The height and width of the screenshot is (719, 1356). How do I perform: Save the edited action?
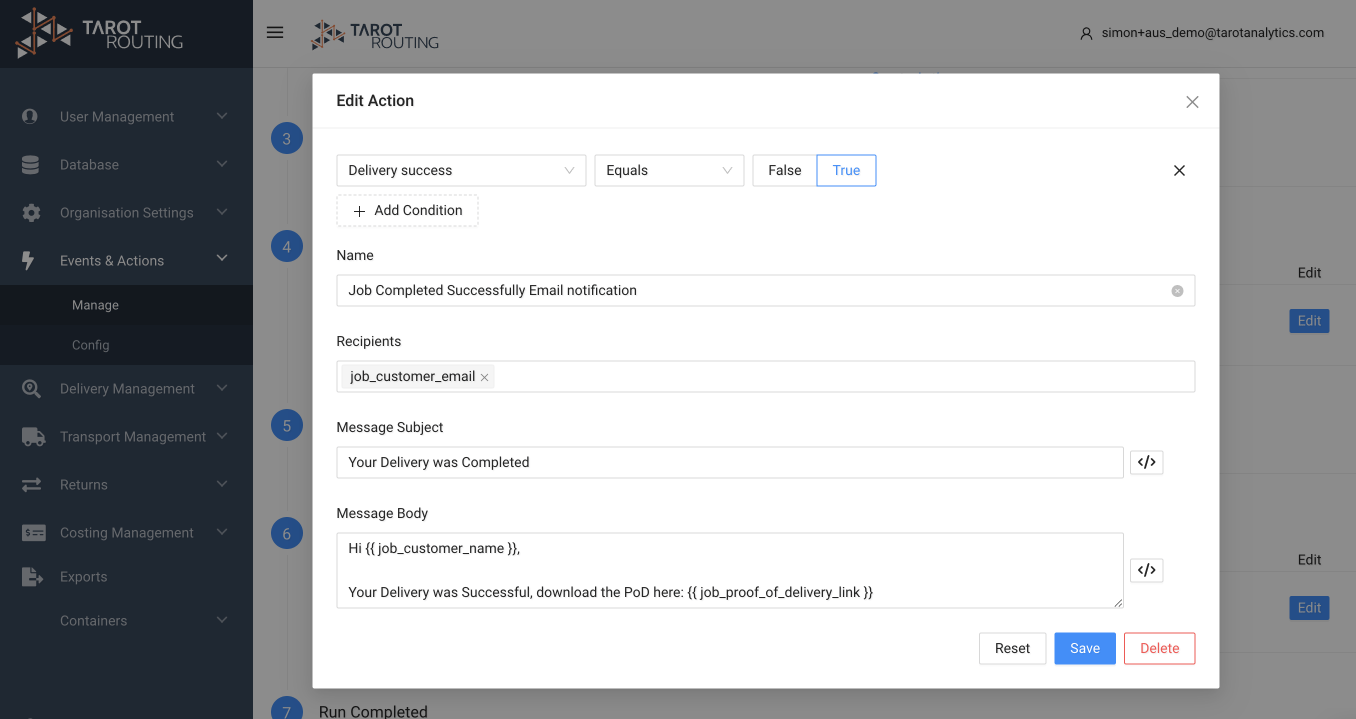click(x=1085, y=648)
